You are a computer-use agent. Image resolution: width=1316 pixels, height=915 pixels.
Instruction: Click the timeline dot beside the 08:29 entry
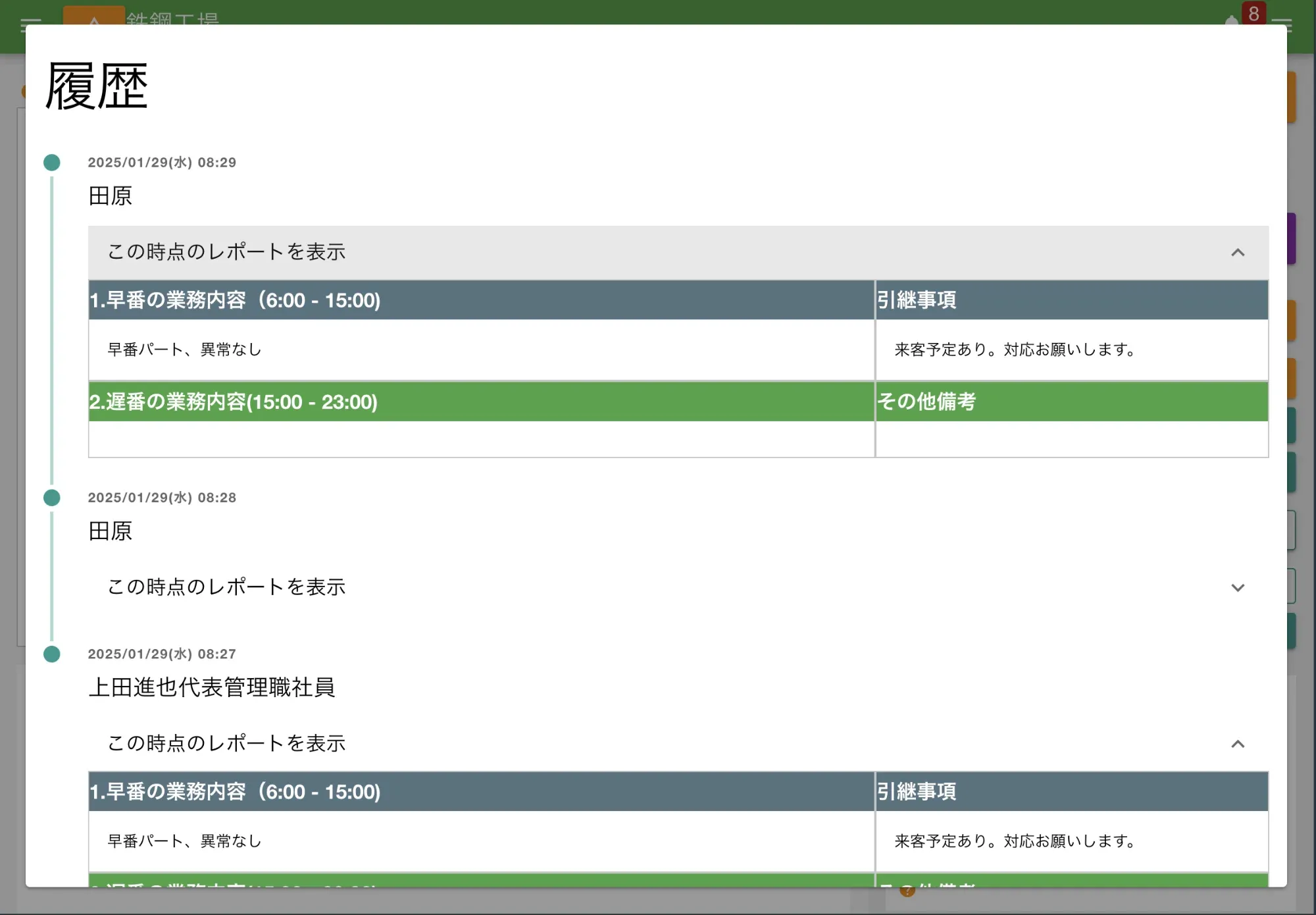[x=51, y=161]
